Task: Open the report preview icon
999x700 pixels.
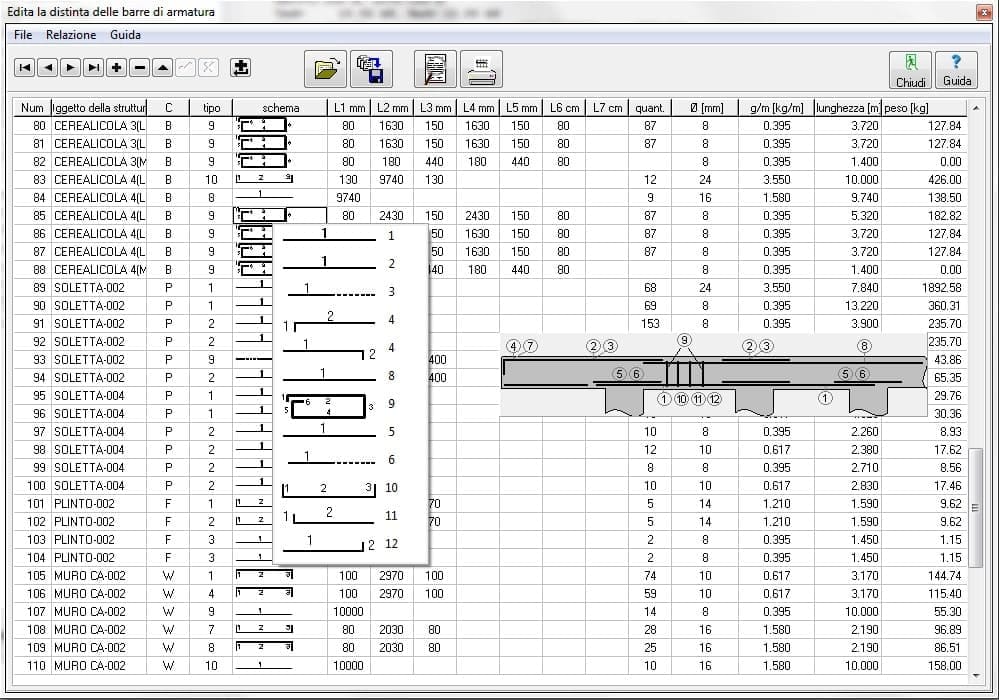Action: point(435,68)
